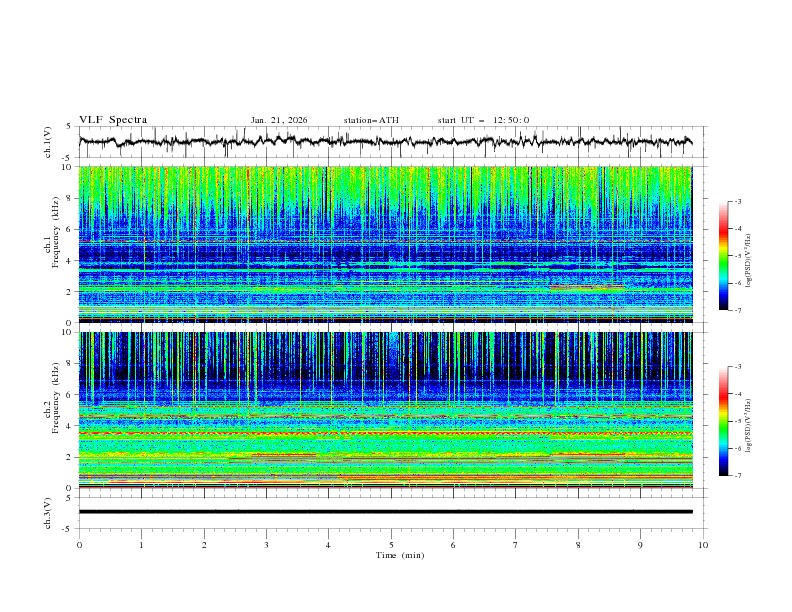Click the 'ch.1(V)' waveform axis label
Screen dimensions: 792x612
click(48, 142)
